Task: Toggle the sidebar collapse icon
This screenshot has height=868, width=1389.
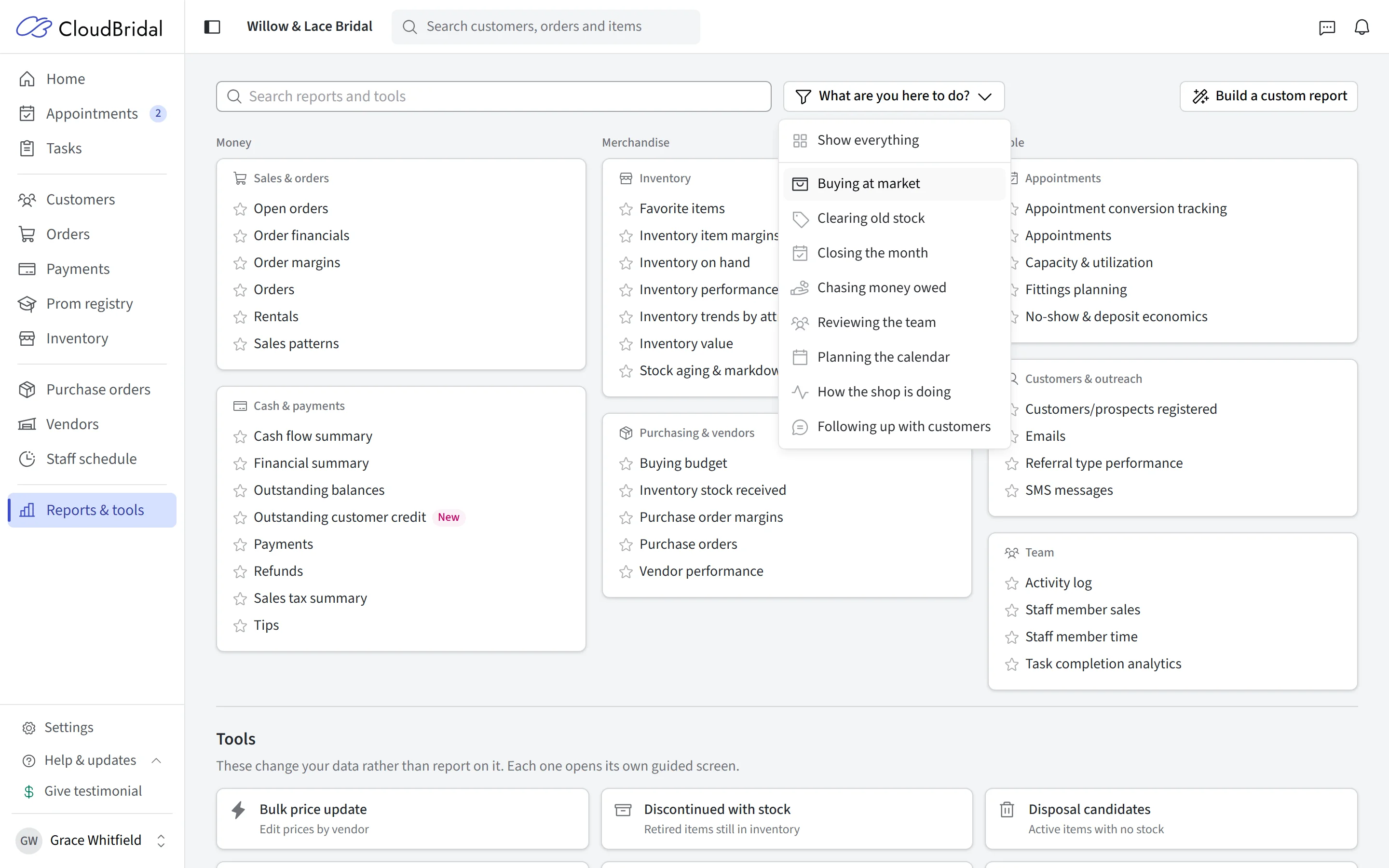Action: point(212,27)
